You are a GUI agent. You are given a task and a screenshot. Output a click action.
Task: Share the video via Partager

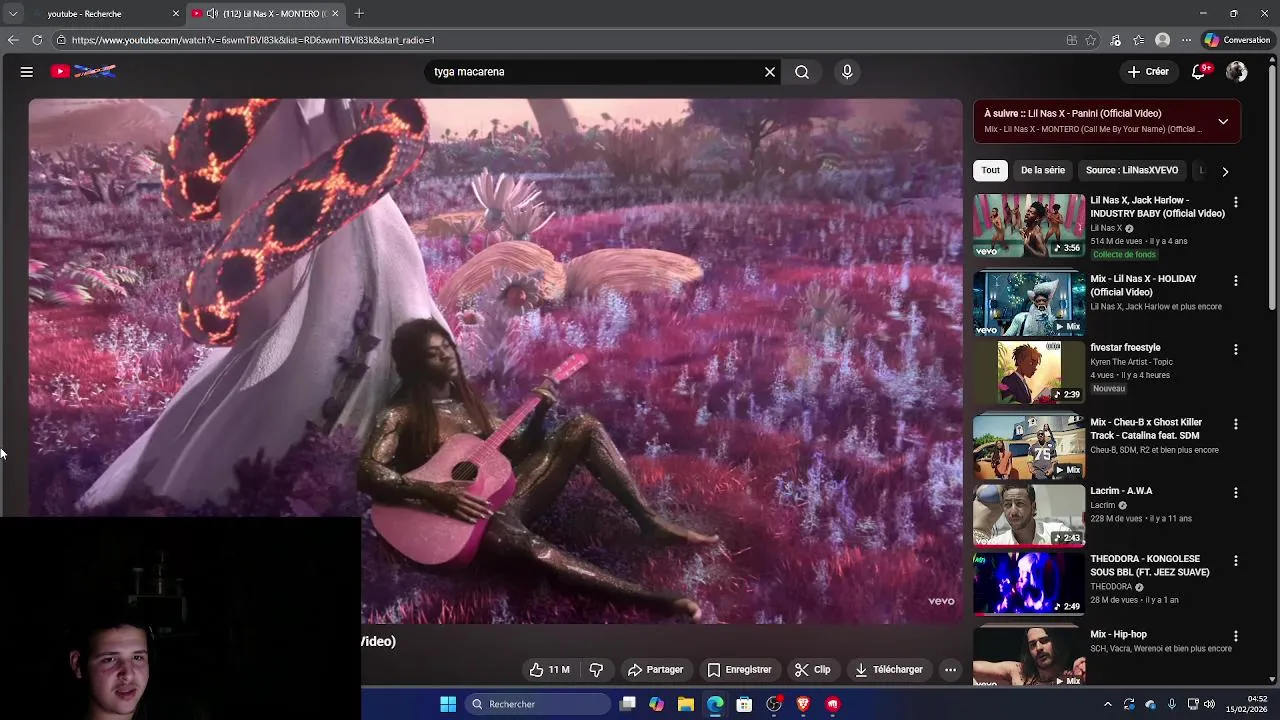point(655,670)
